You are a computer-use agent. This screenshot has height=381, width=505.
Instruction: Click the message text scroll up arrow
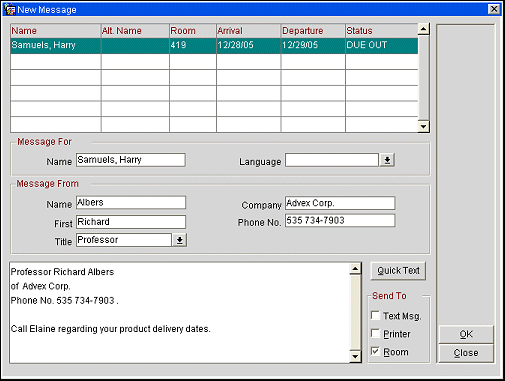coord(355,269)
